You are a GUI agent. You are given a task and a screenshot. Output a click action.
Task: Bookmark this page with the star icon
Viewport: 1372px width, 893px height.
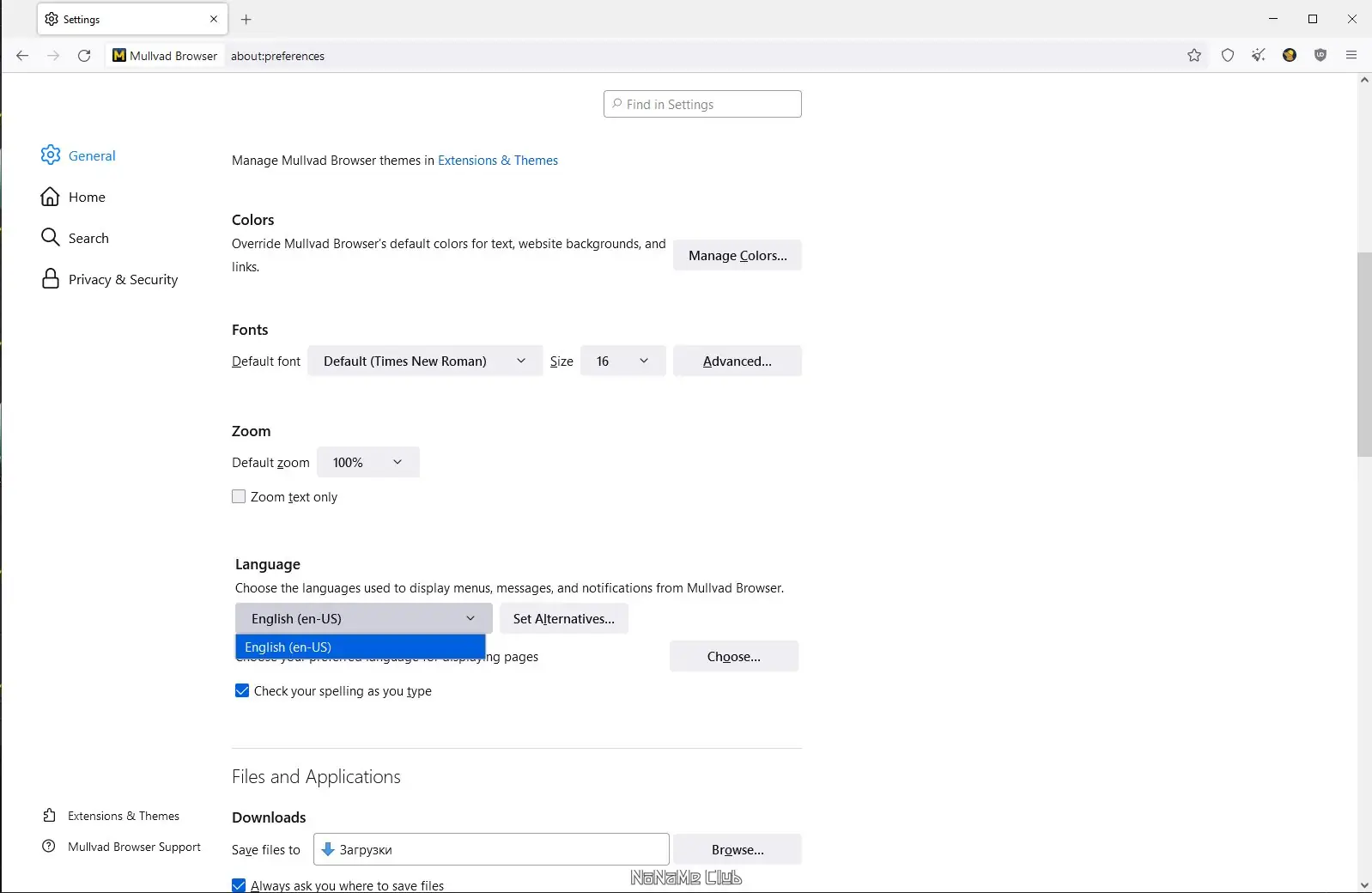click(1194, 56)
